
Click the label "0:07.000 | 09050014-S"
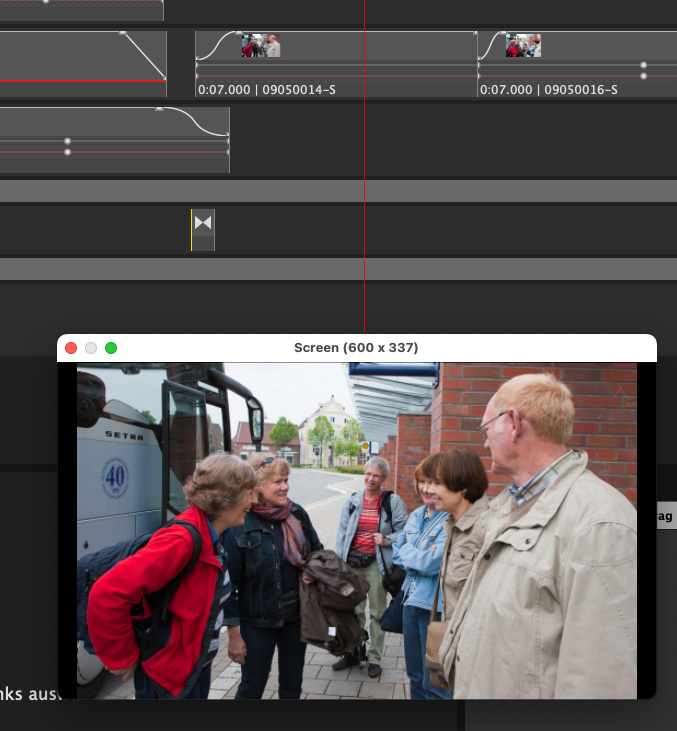[x=266, y=90]
